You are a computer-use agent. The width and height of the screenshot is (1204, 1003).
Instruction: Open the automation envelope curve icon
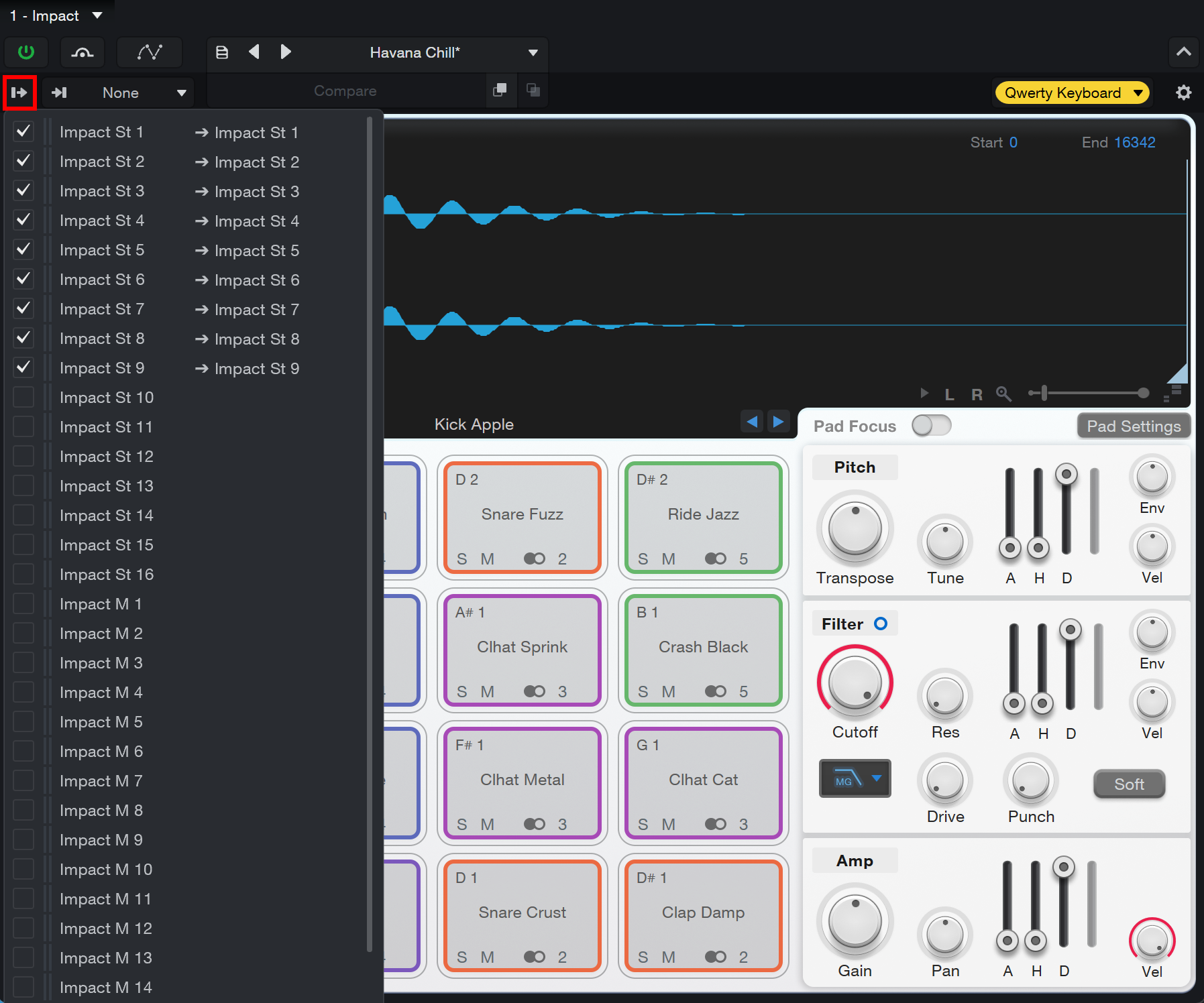click(150, 52)
